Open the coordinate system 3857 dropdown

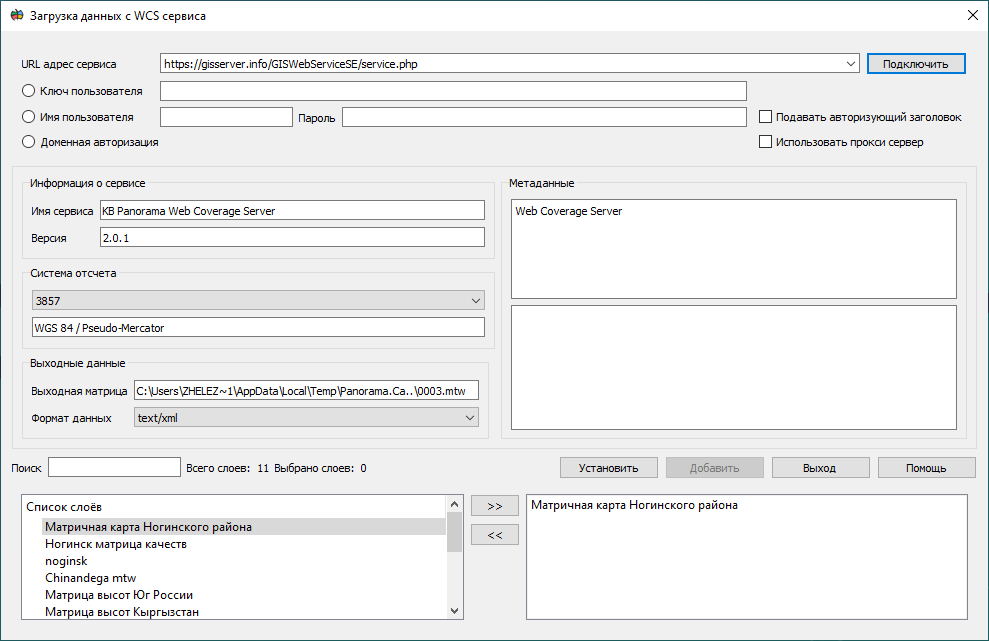pos(475,300)
